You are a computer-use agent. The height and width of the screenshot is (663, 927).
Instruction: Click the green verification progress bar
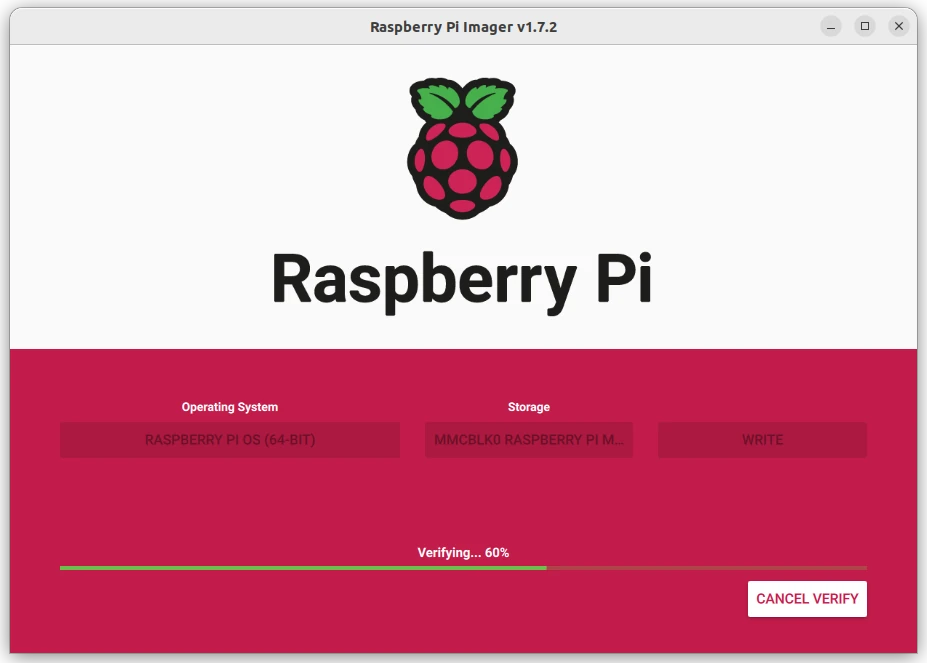point(463,568)
